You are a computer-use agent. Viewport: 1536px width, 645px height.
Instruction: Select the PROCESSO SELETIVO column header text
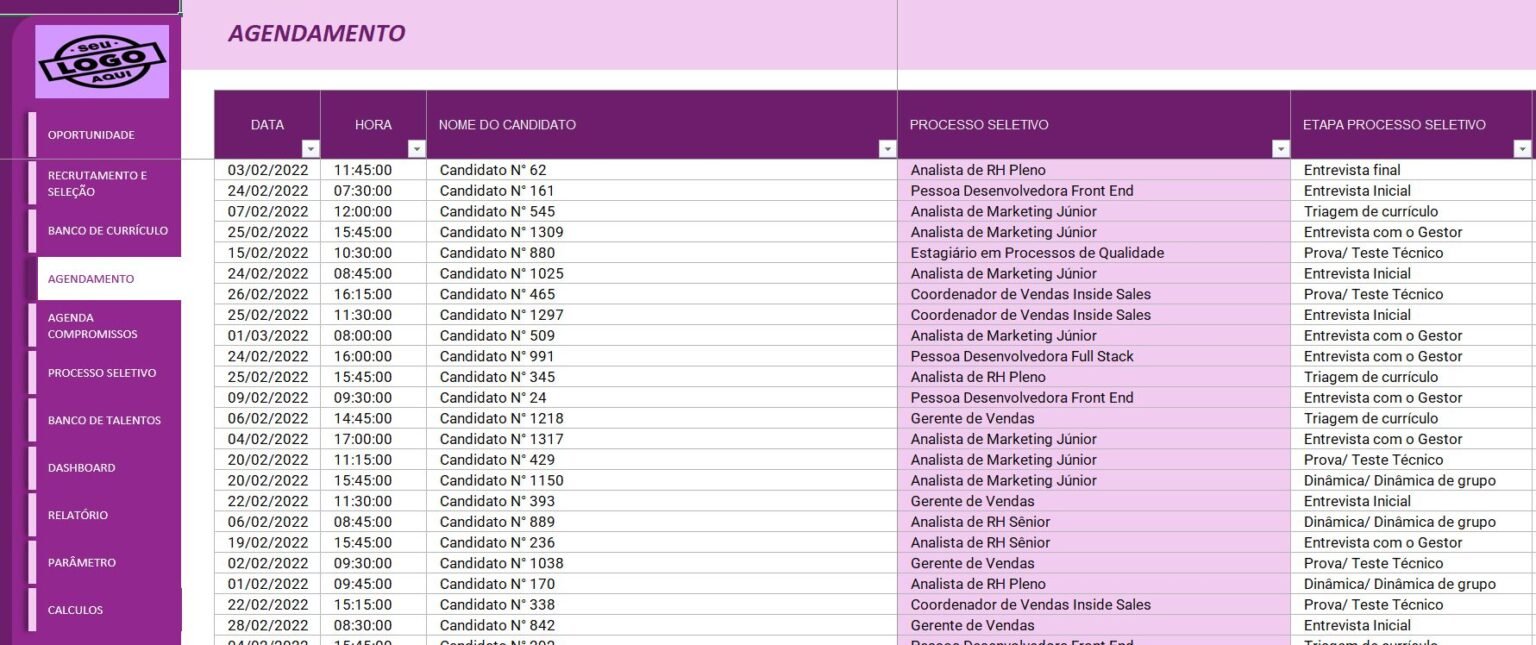pos(979,125)
